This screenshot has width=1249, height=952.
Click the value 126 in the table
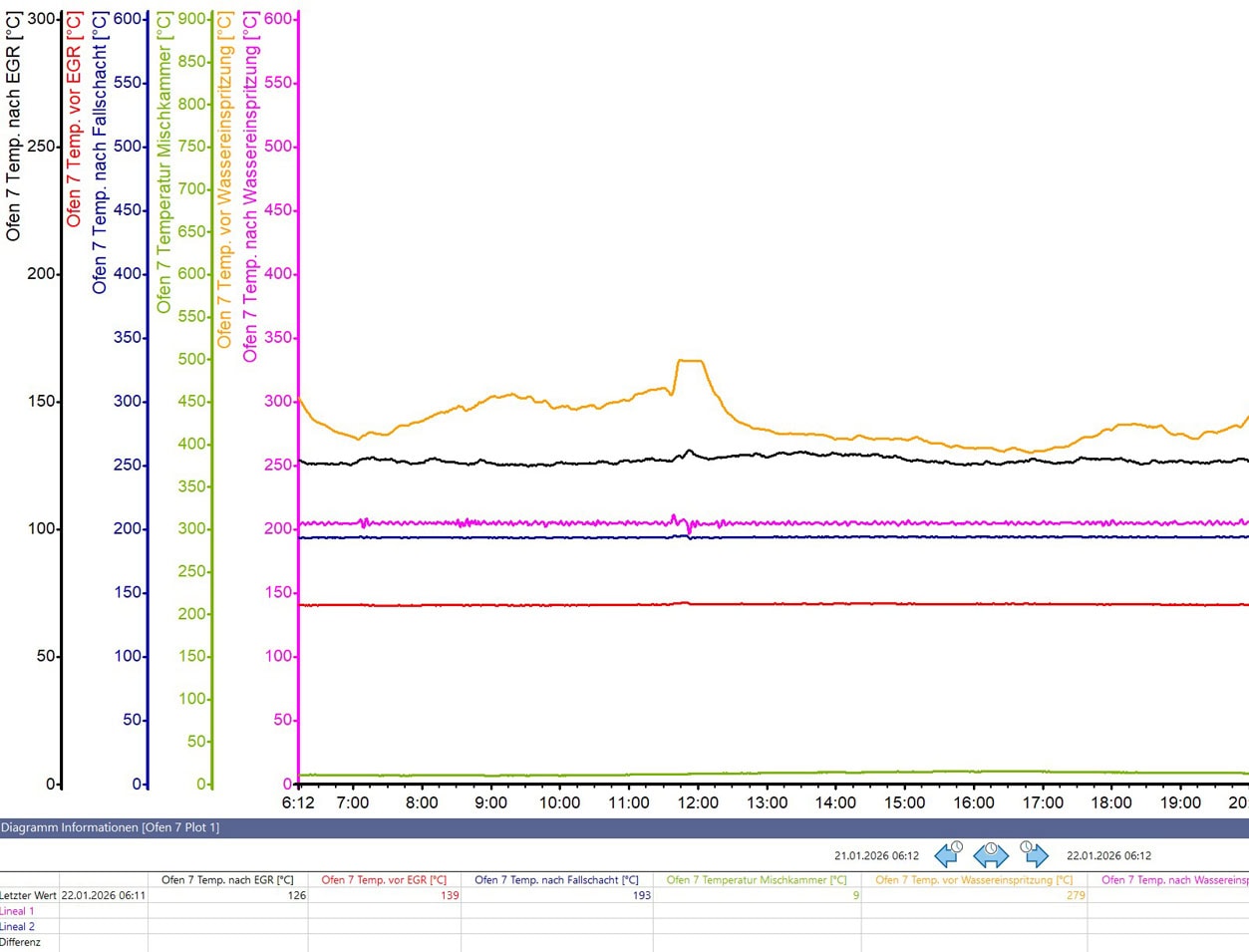297,895
